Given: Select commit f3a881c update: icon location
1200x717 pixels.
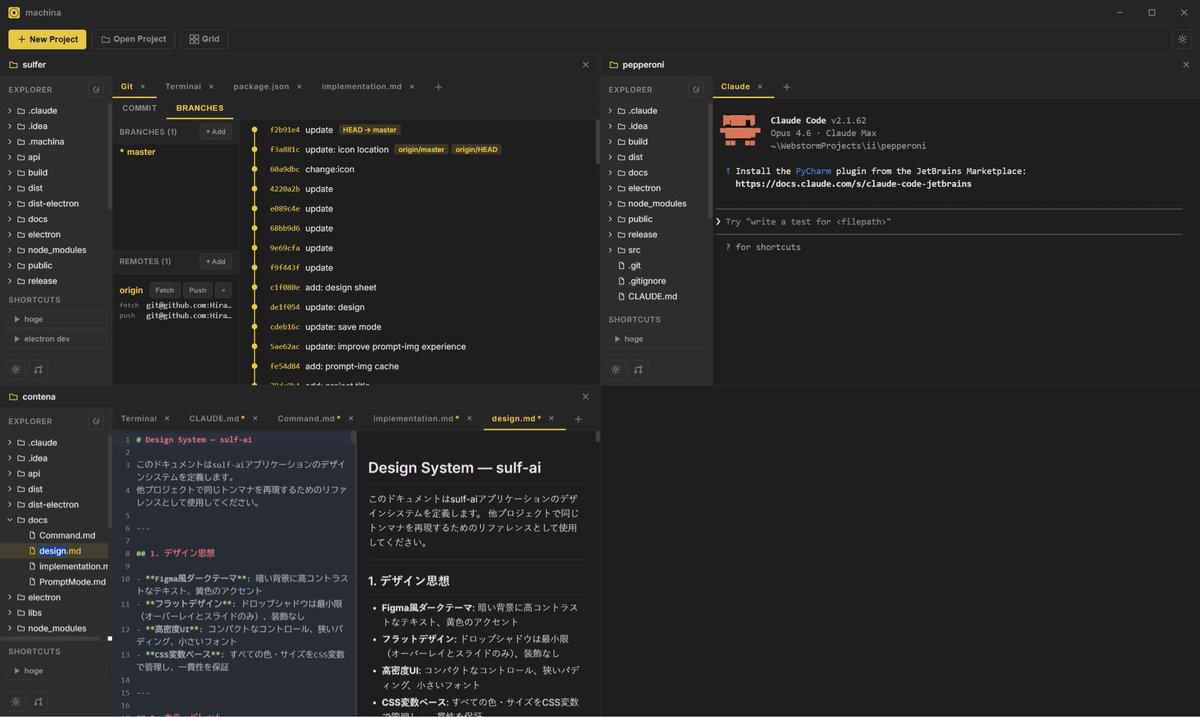Looking at the screenshot, I should click(x=420, y=149).
